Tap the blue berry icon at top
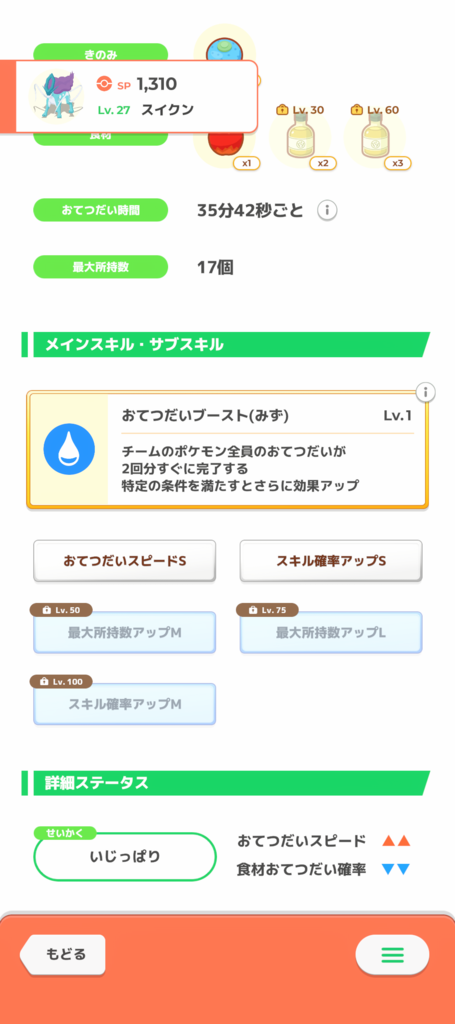This screenshot has height=1024, width=455. 225,46
